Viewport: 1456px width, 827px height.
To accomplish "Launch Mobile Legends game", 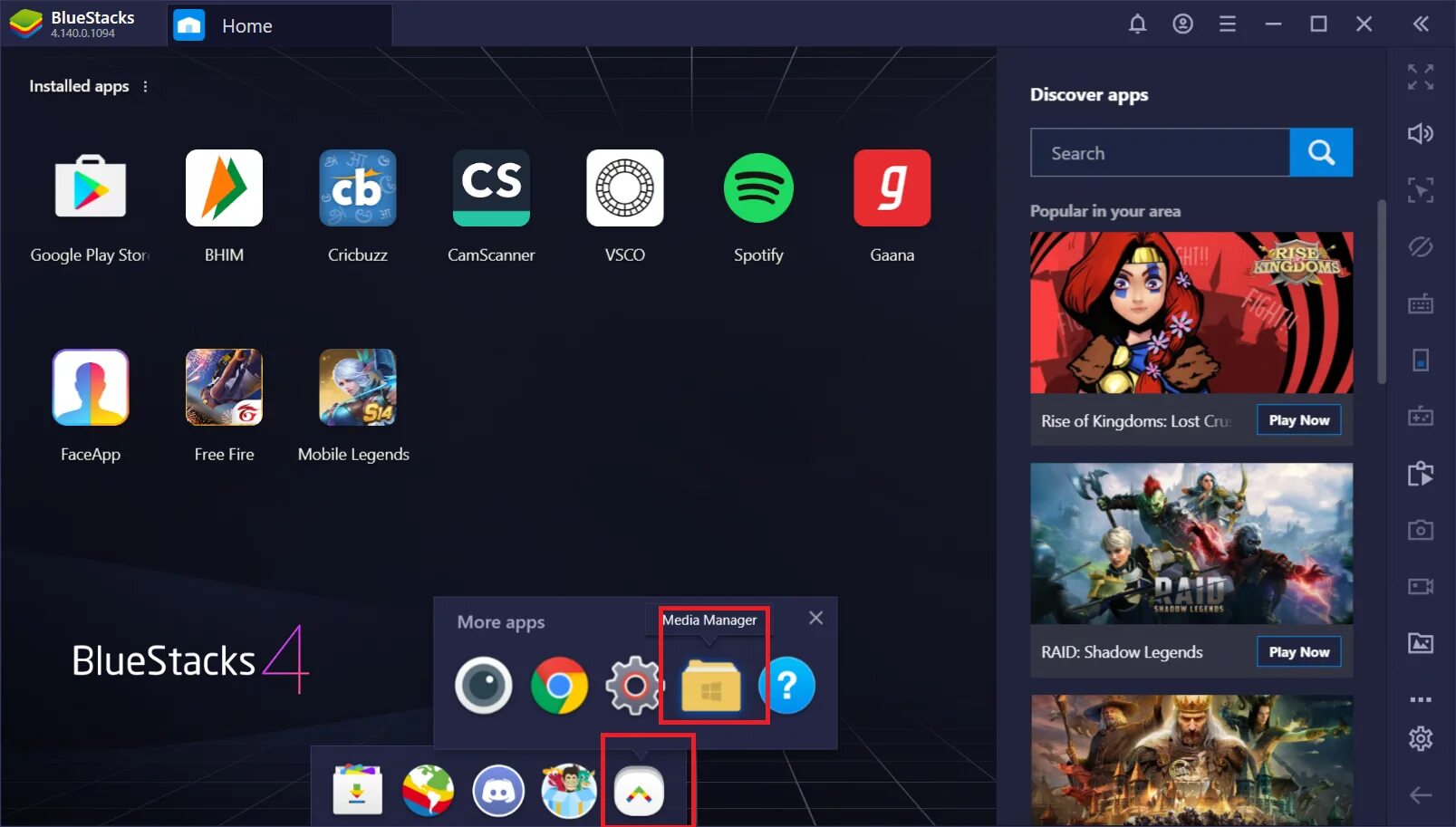I will tap(358, 388).
